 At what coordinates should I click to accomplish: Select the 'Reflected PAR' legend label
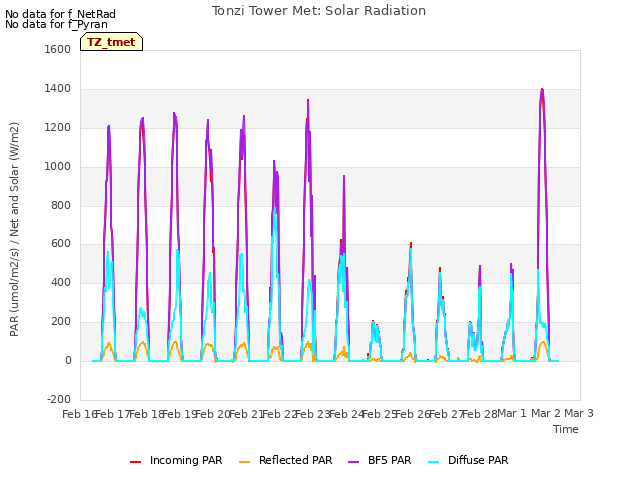pyautogui.click(x=296, y=460)
